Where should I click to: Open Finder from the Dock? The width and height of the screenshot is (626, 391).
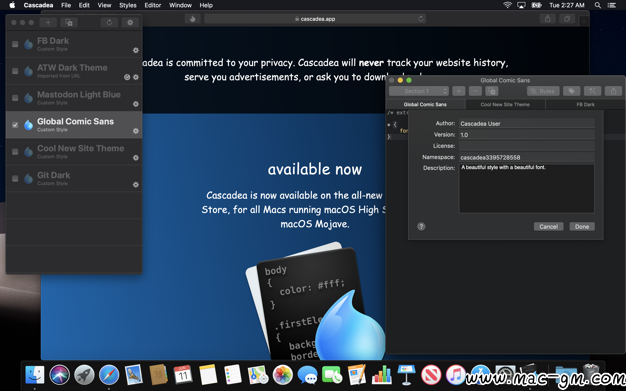pyautogui.click(x=35, y=375)
